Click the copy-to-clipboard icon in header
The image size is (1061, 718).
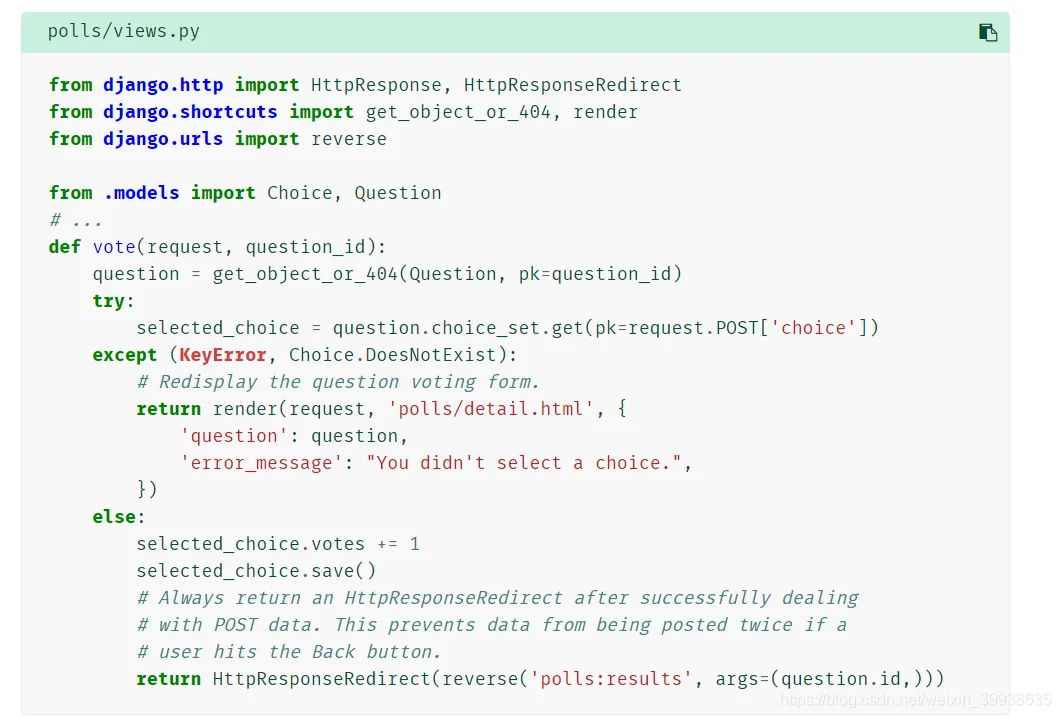pos(987,32)
